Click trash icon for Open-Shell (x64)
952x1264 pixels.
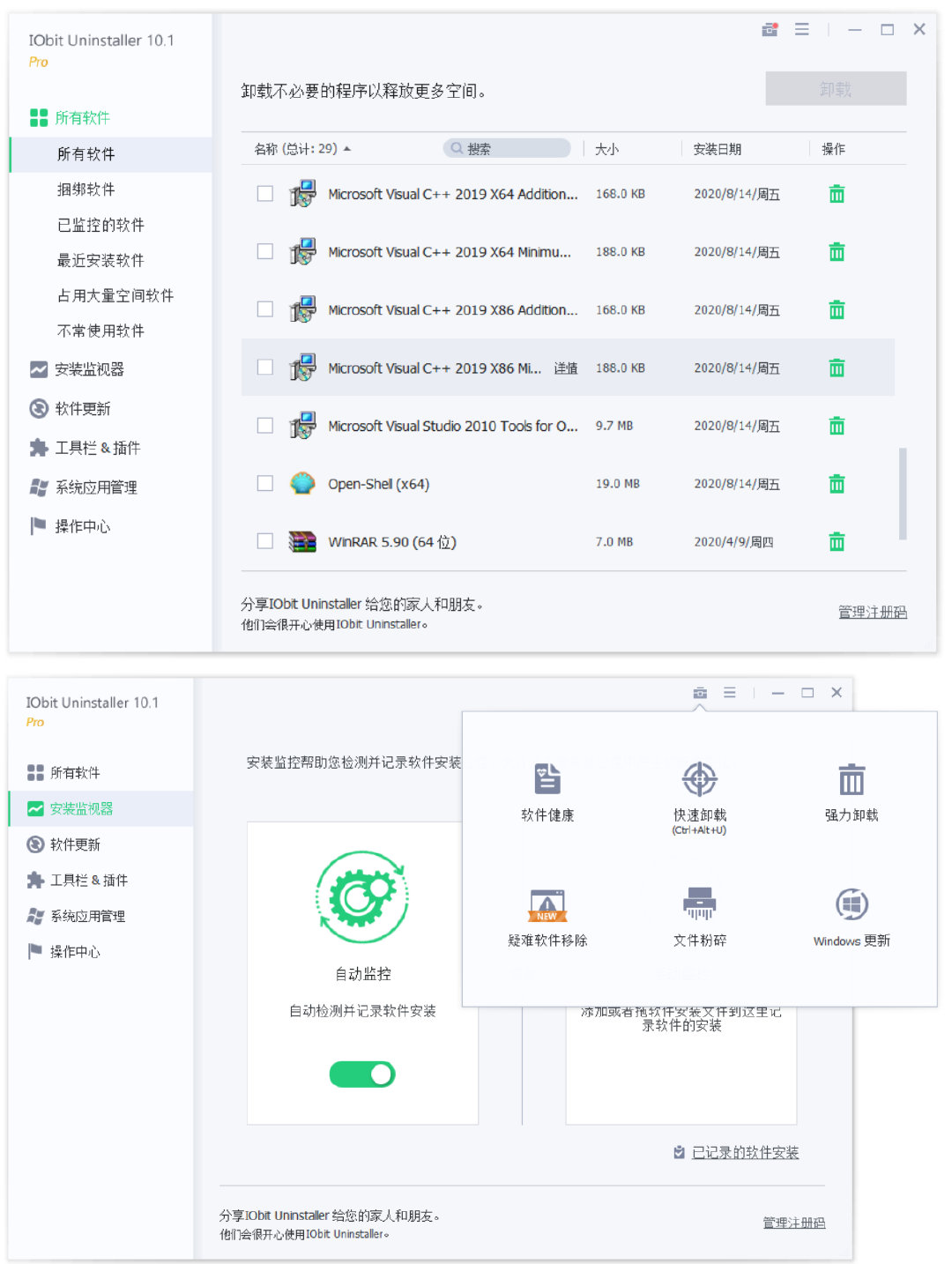pos(837,484)
